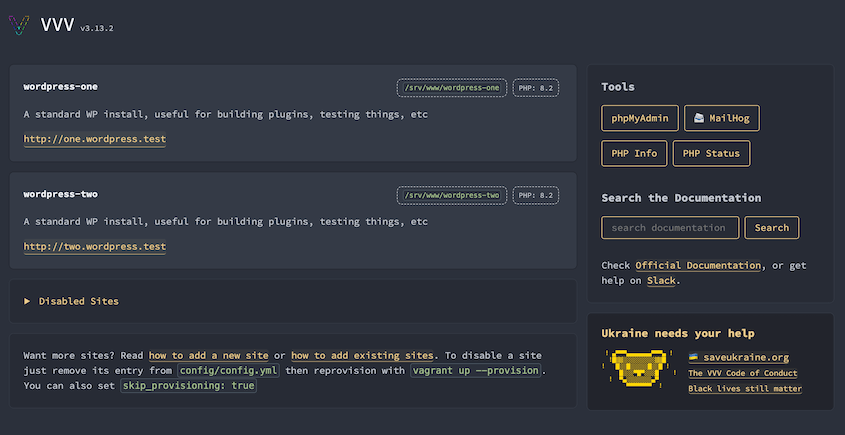This screenshot has width=845, height=435.
Task: Open the Slack help link
Action: tap(661, 280)
